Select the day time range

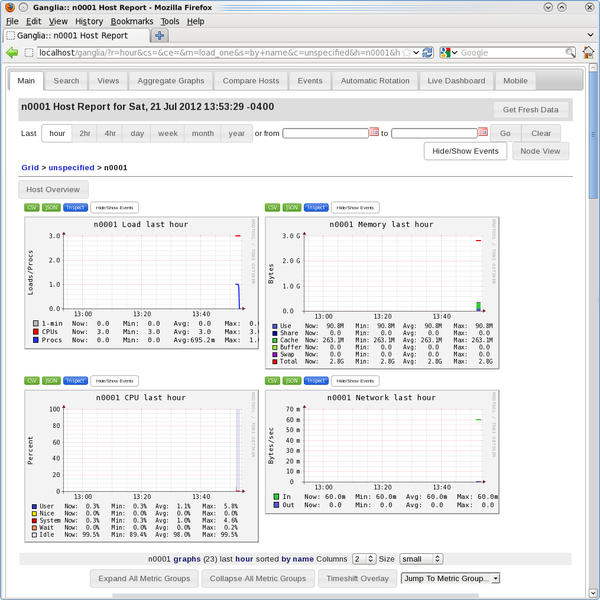click(x=137, y=133)
